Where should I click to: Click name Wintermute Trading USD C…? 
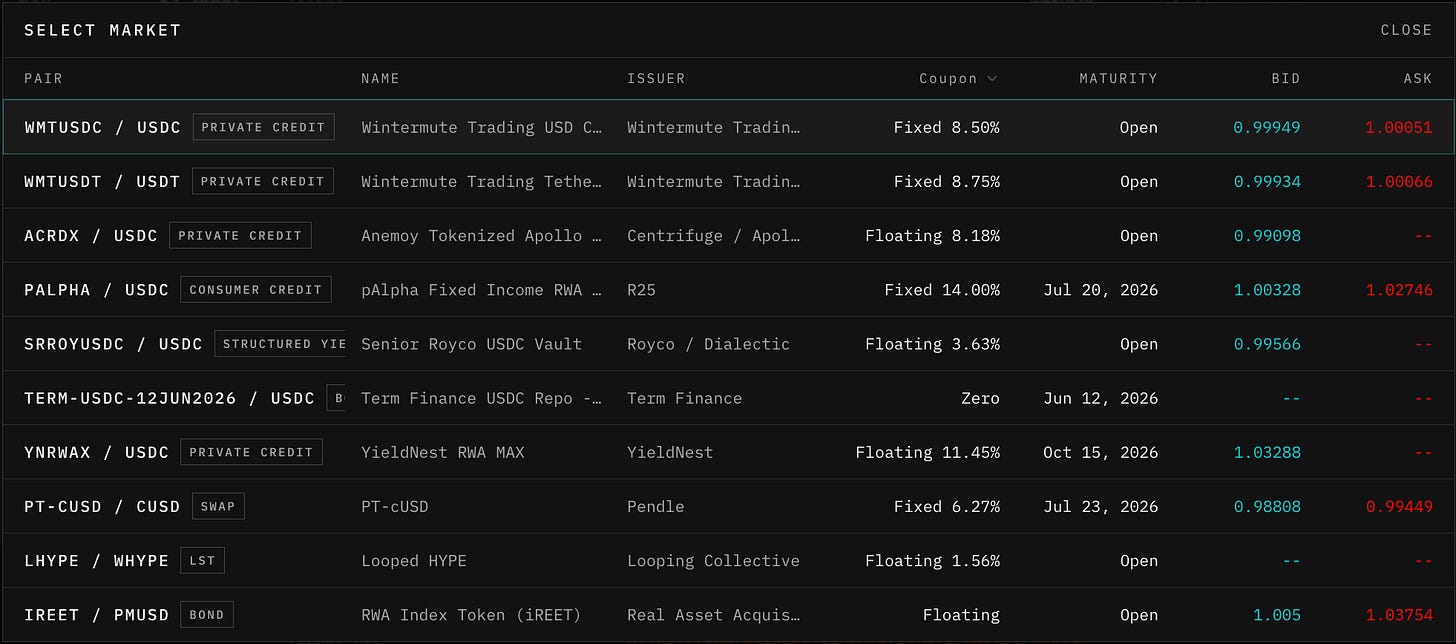point(482,127)
